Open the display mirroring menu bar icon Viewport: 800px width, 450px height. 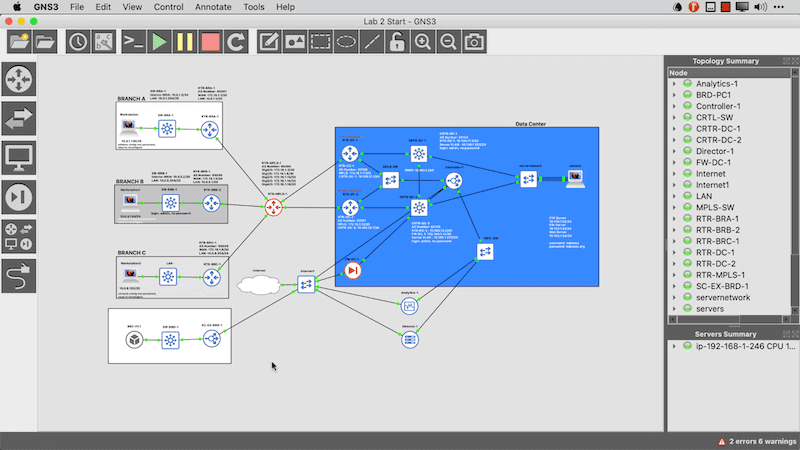point(742,7)
